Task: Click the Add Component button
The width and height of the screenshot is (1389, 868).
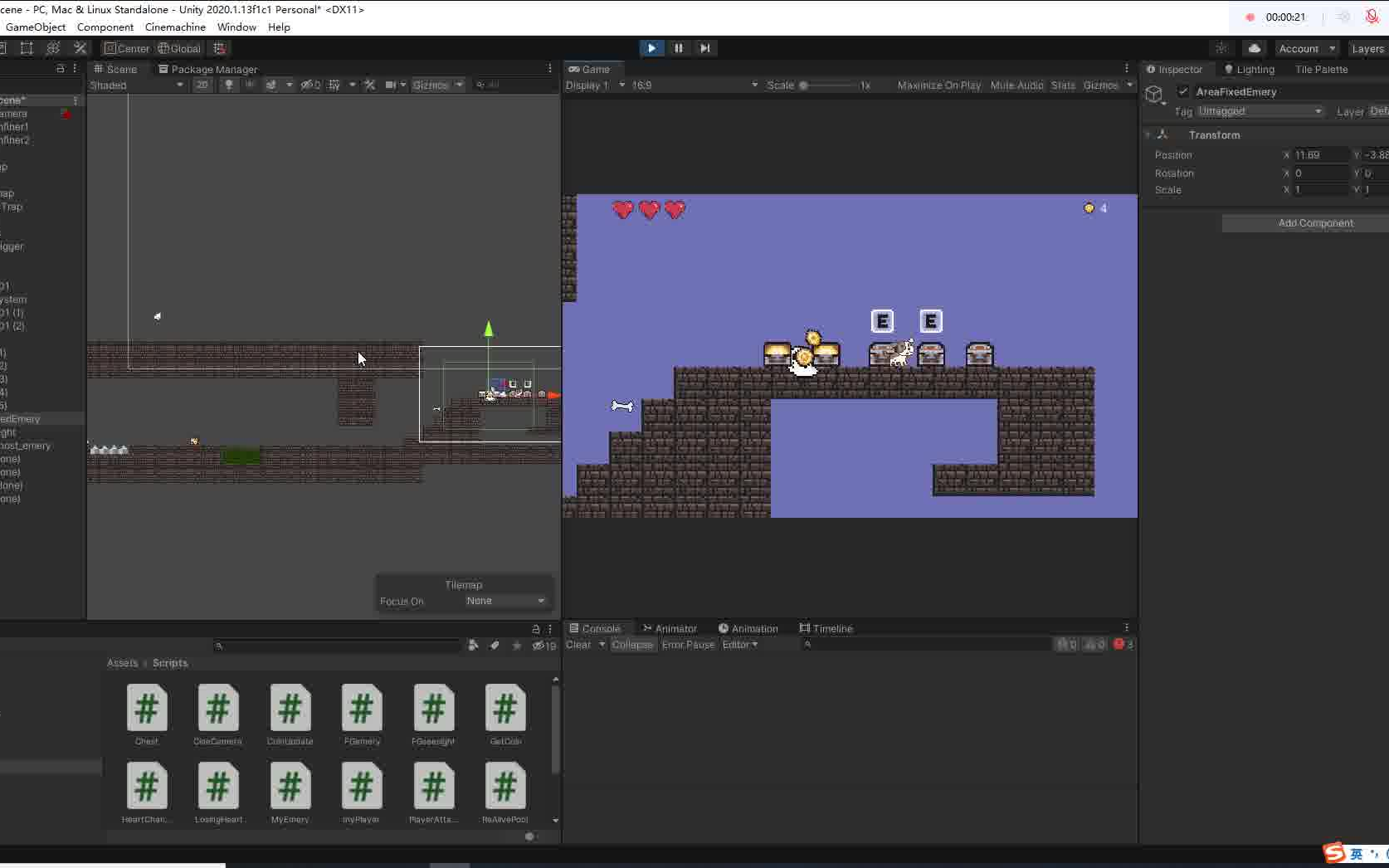Action: [x=1315, y=222]
